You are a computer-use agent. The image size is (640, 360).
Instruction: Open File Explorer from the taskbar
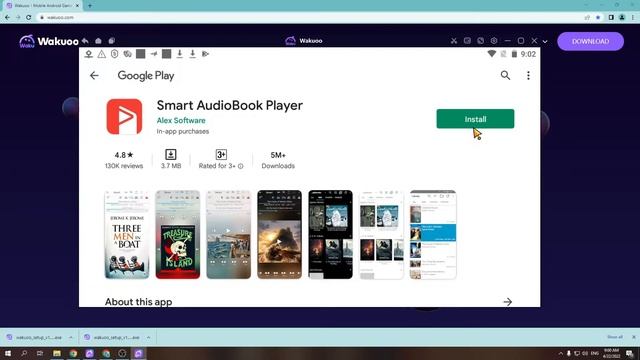coord(57,353)
